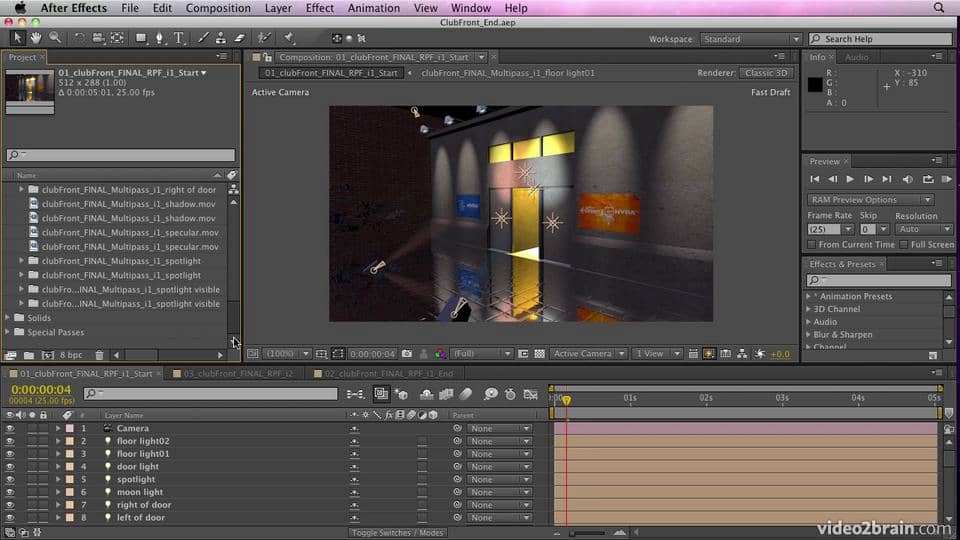960x540 pixels.
Task: Click the Graph Editor icon in timeline
Action: point(530,394)
